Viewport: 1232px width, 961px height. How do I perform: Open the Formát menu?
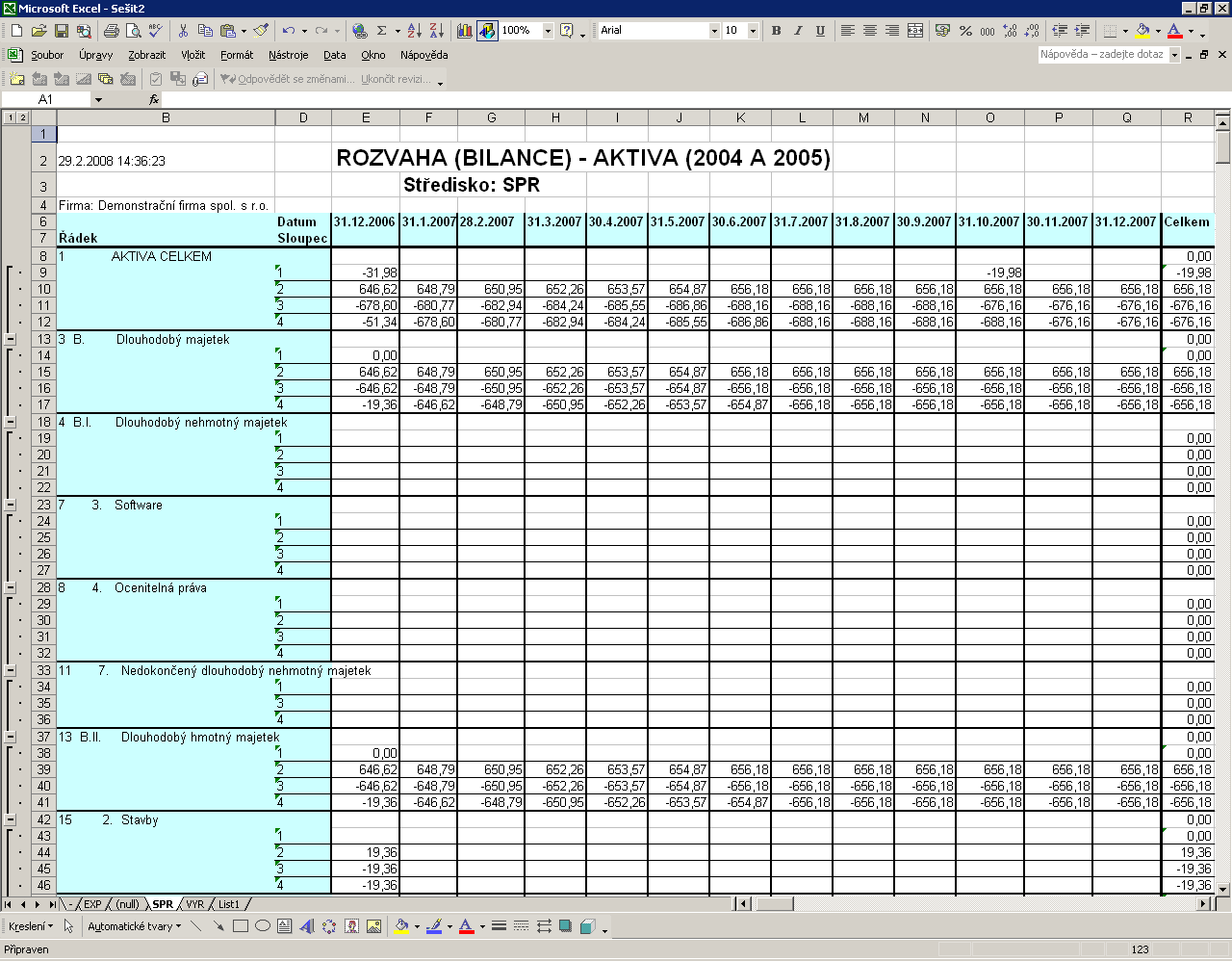[237, 55]
